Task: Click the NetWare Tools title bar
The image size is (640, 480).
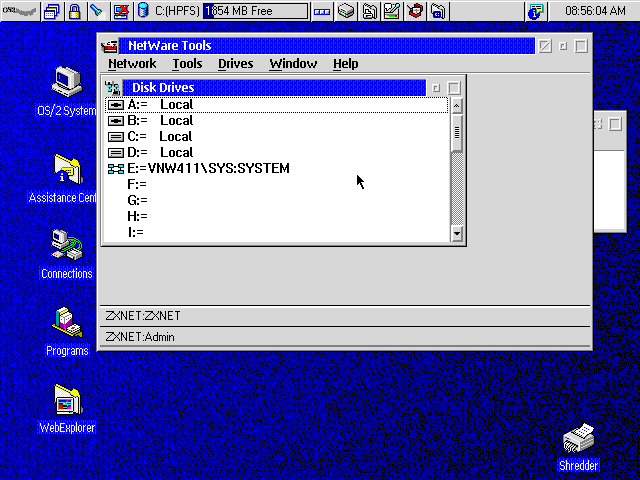Action: pyautogui.click(x=327, y=46)
